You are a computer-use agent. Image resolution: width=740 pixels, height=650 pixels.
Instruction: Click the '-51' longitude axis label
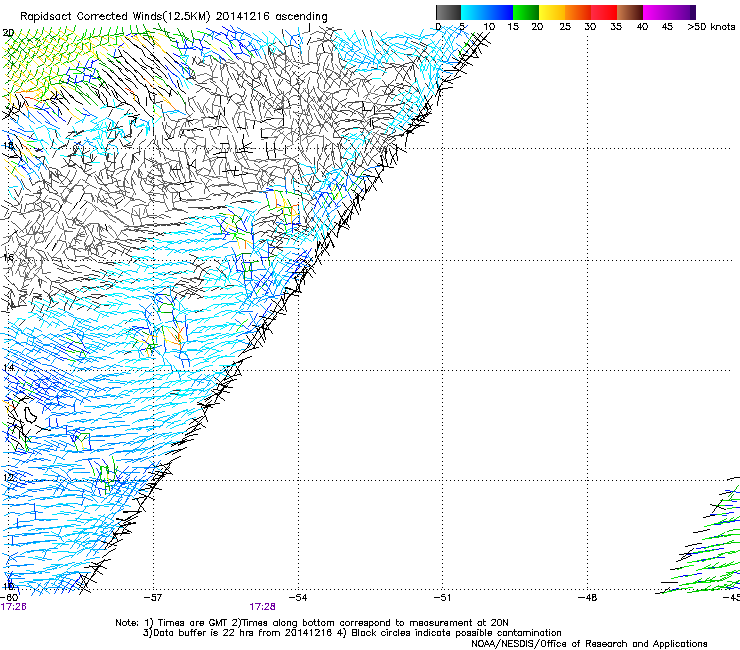(442, 598)
